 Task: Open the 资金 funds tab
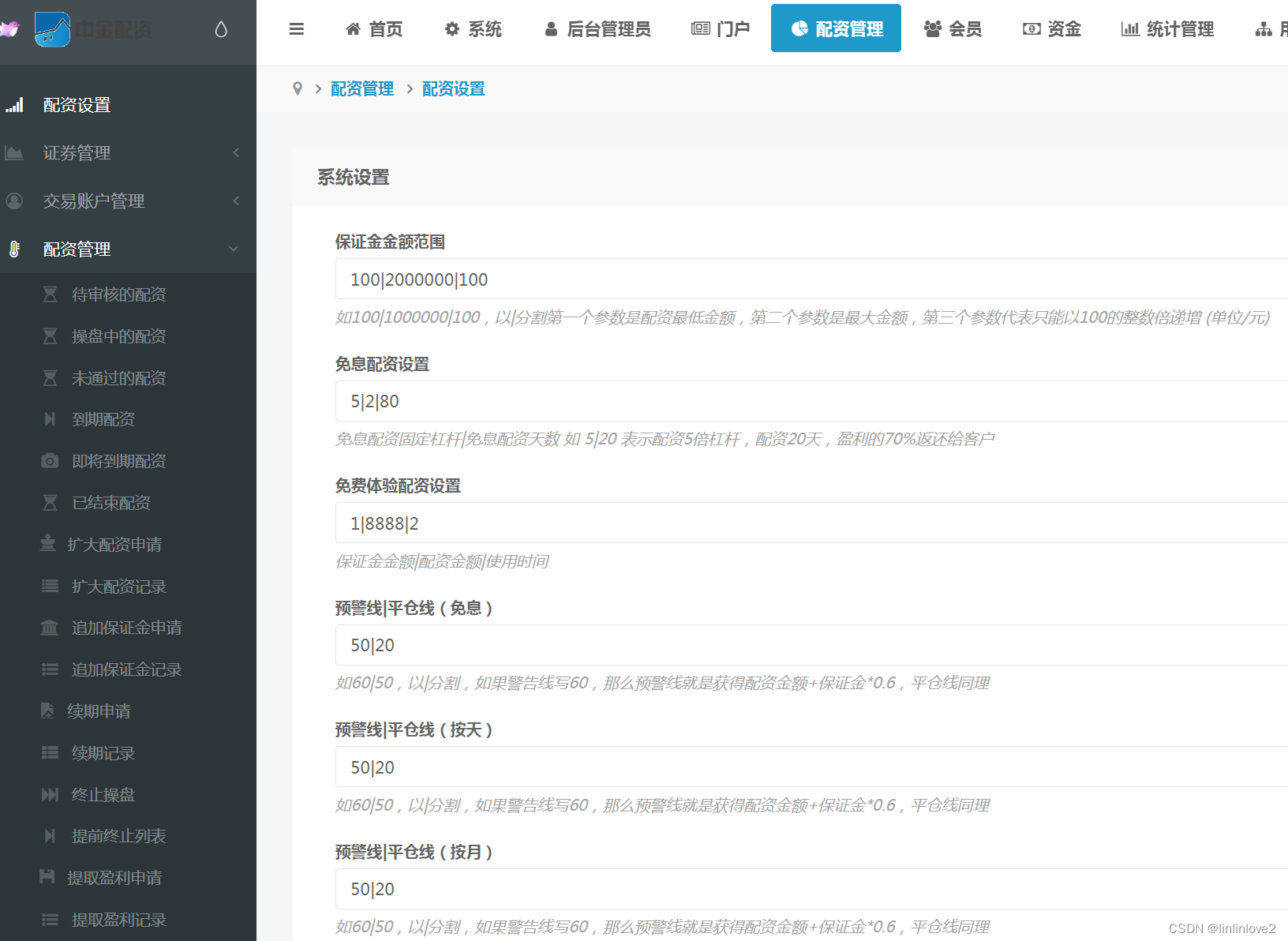pos(1052,29)
